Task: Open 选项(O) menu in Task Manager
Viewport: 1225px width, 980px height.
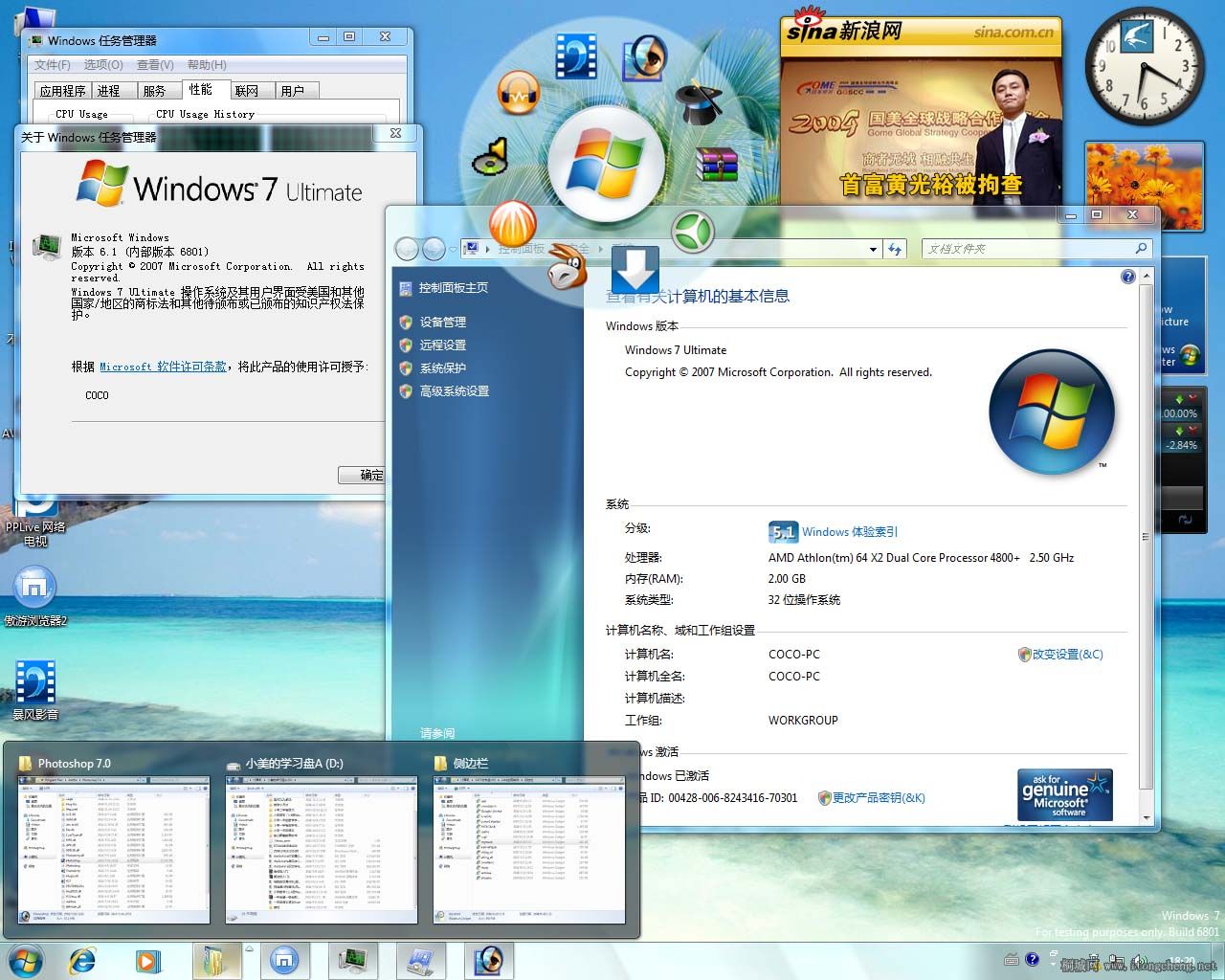Action: pos(103,65)
